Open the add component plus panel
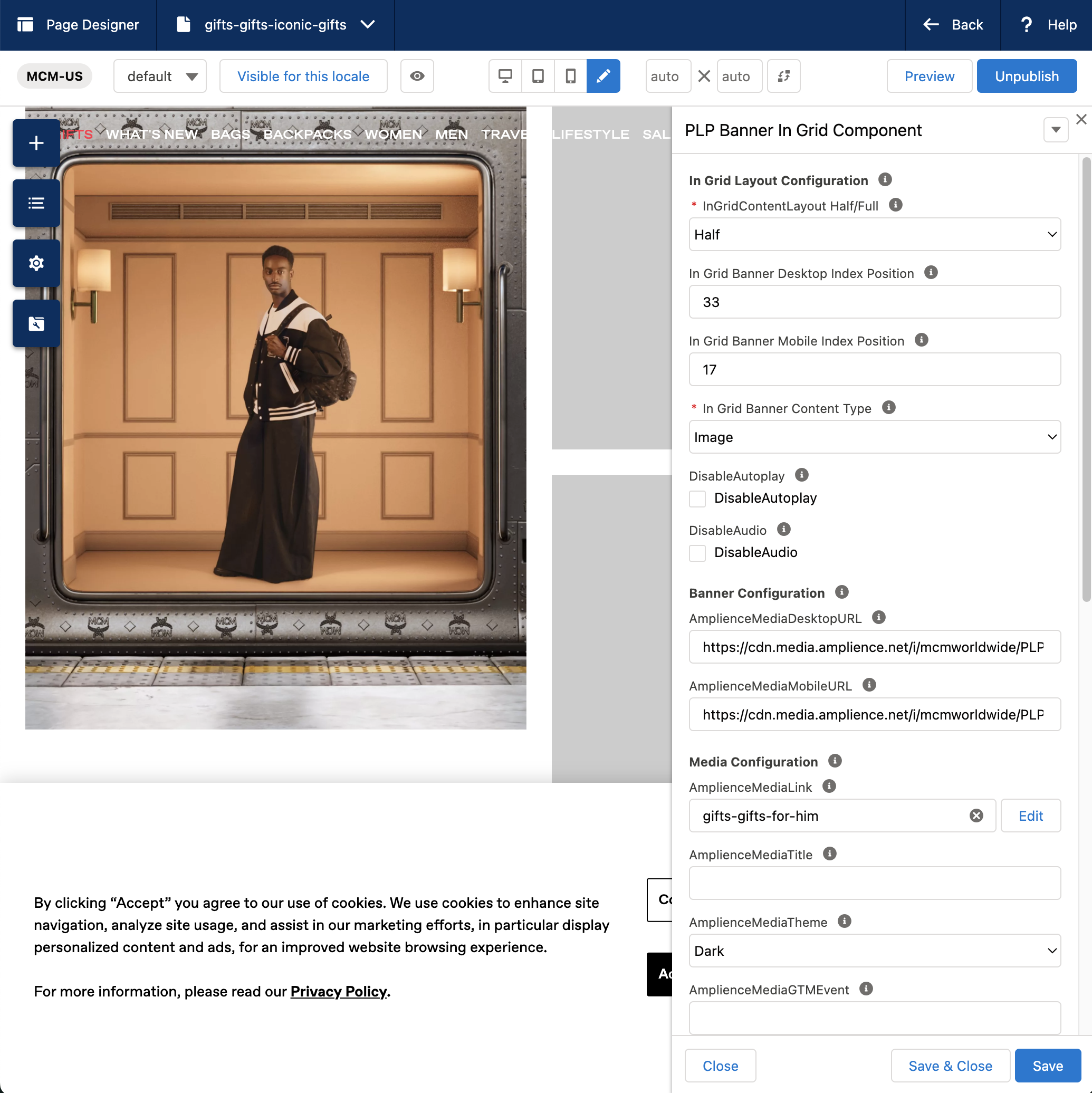1092x1093 pixels. [36, 143]
